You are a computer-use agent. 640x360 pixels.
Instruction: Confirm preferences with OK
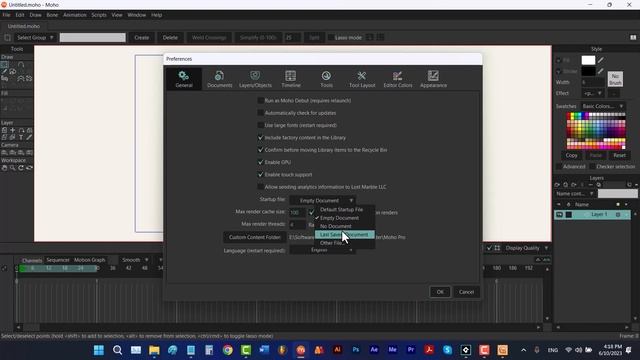point(440,292)
